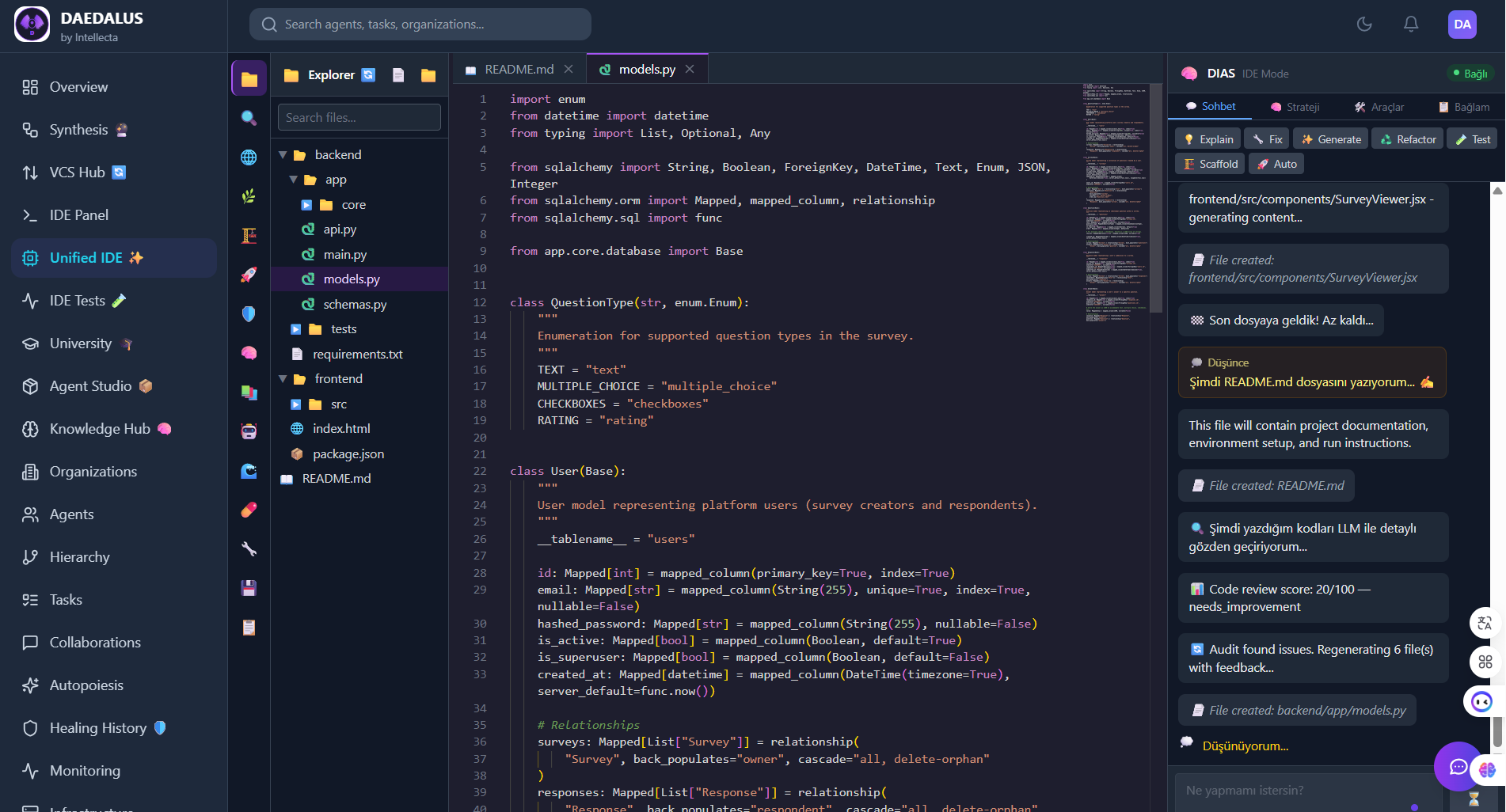Click the Test button
The width and height of the screenshot is (1506, 812).
pos(1473,139)
